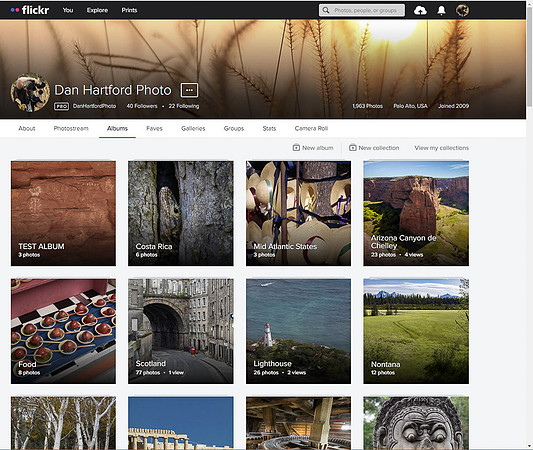Click the DanHartfordPhoto username
533x450 pixels.
[x=94, y=106]
